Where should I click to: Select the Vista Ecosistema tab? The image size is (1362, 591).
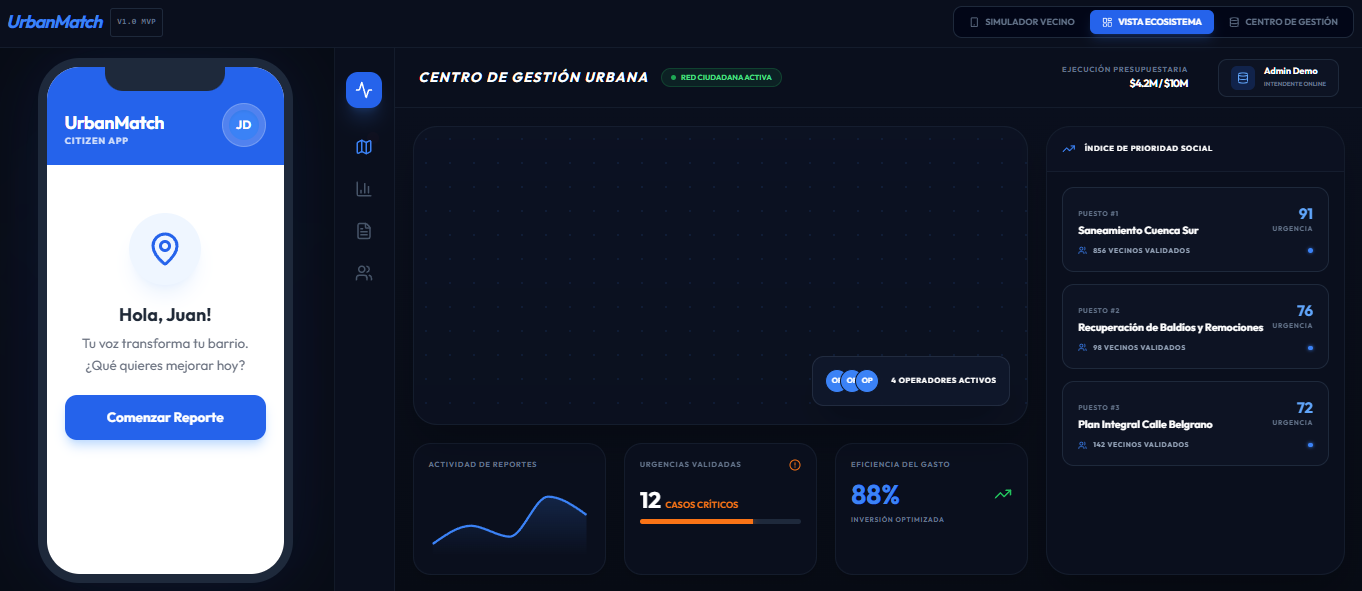click(x=1152, y=22)
